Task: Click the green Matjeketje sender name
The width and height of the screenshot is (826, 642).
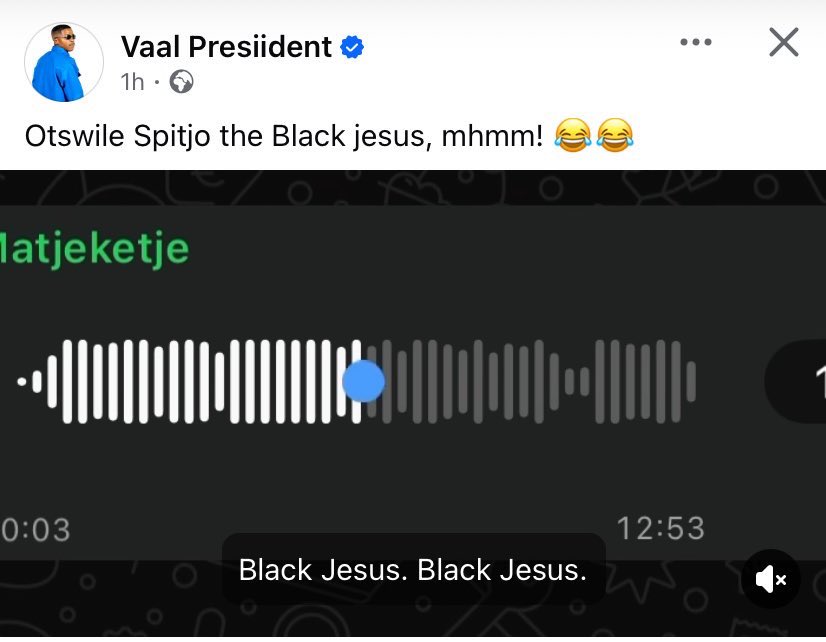Action: pos(94,249)
